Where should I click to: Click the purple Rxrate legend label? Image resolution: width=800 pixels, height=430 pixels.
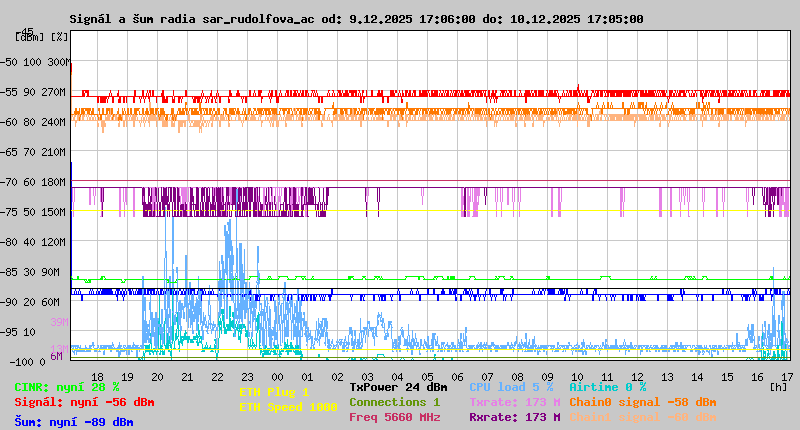[514, 417]
